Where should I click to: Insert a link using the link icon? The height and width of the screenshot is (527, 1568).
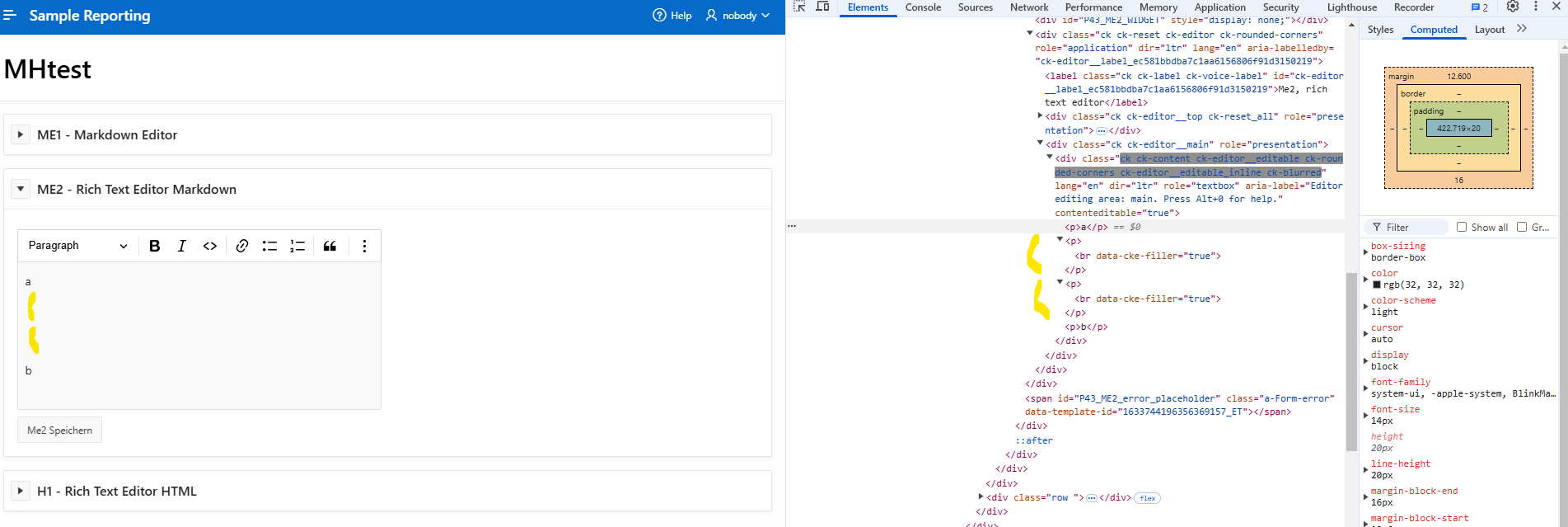(x=242, y=246)
